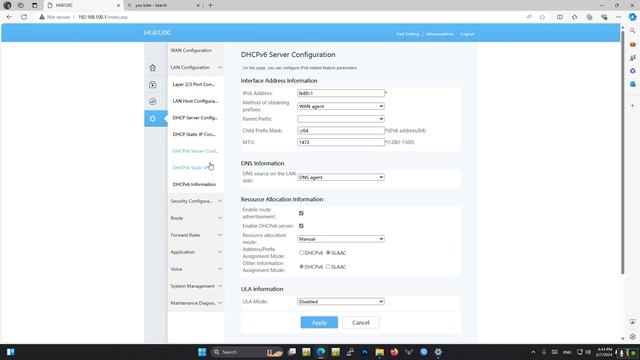This screenshot has height=360, width=640.
Task: Select the highlighted gear settings sidebar icon
Action: point(153,118)
